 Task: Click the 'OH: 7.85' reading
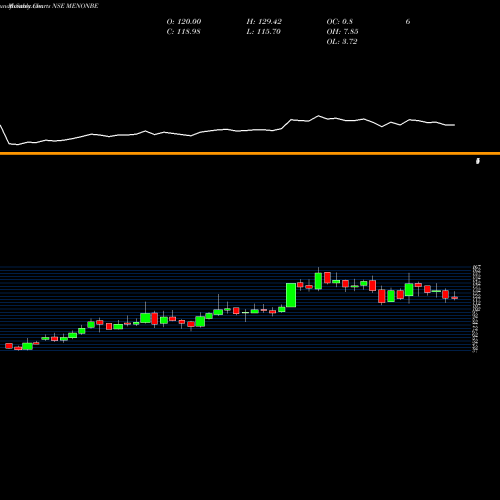(x=342, y=32)
